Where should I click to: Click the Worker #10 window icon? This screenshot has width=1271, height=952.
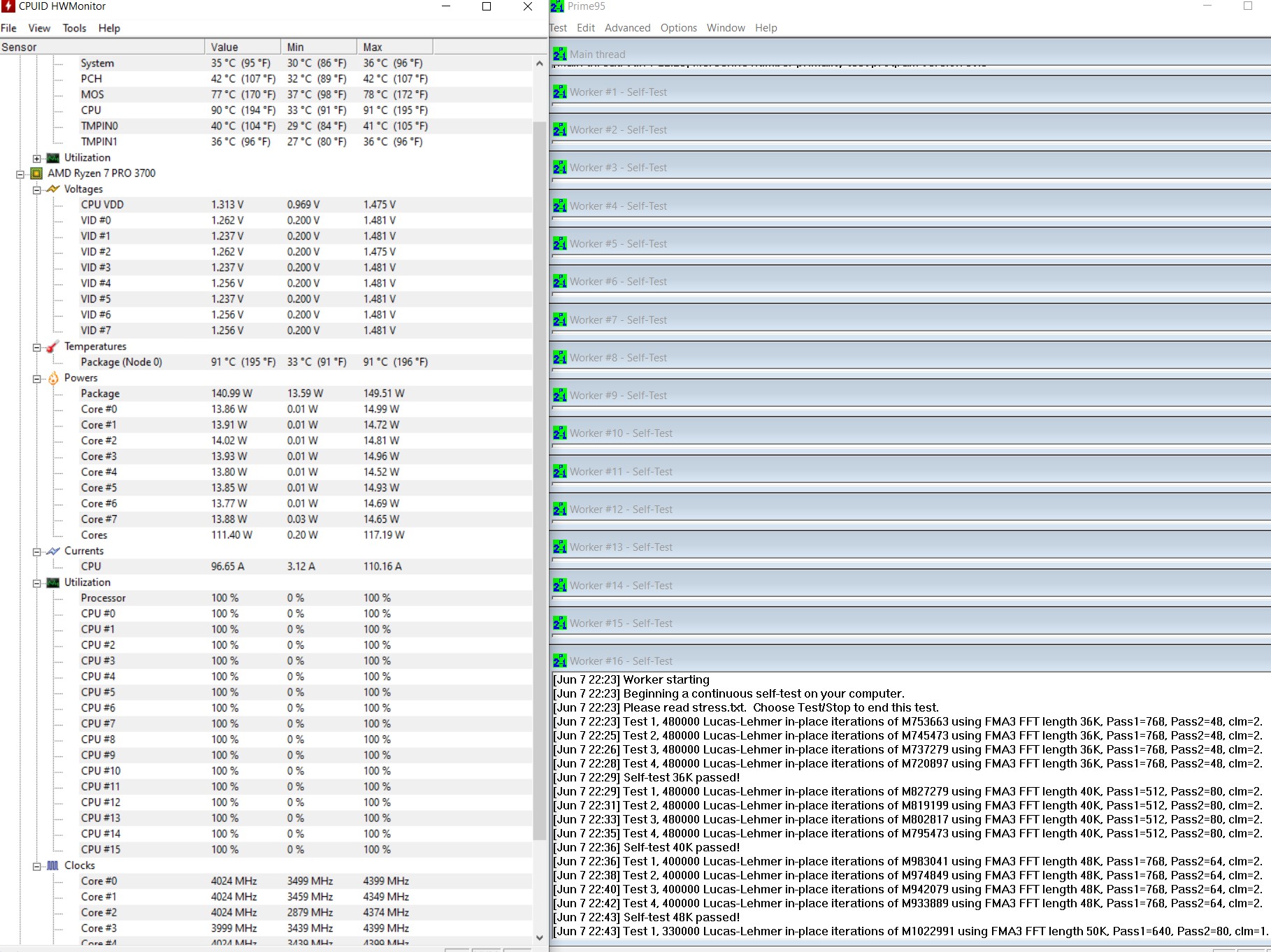click(x=560, y=433)
